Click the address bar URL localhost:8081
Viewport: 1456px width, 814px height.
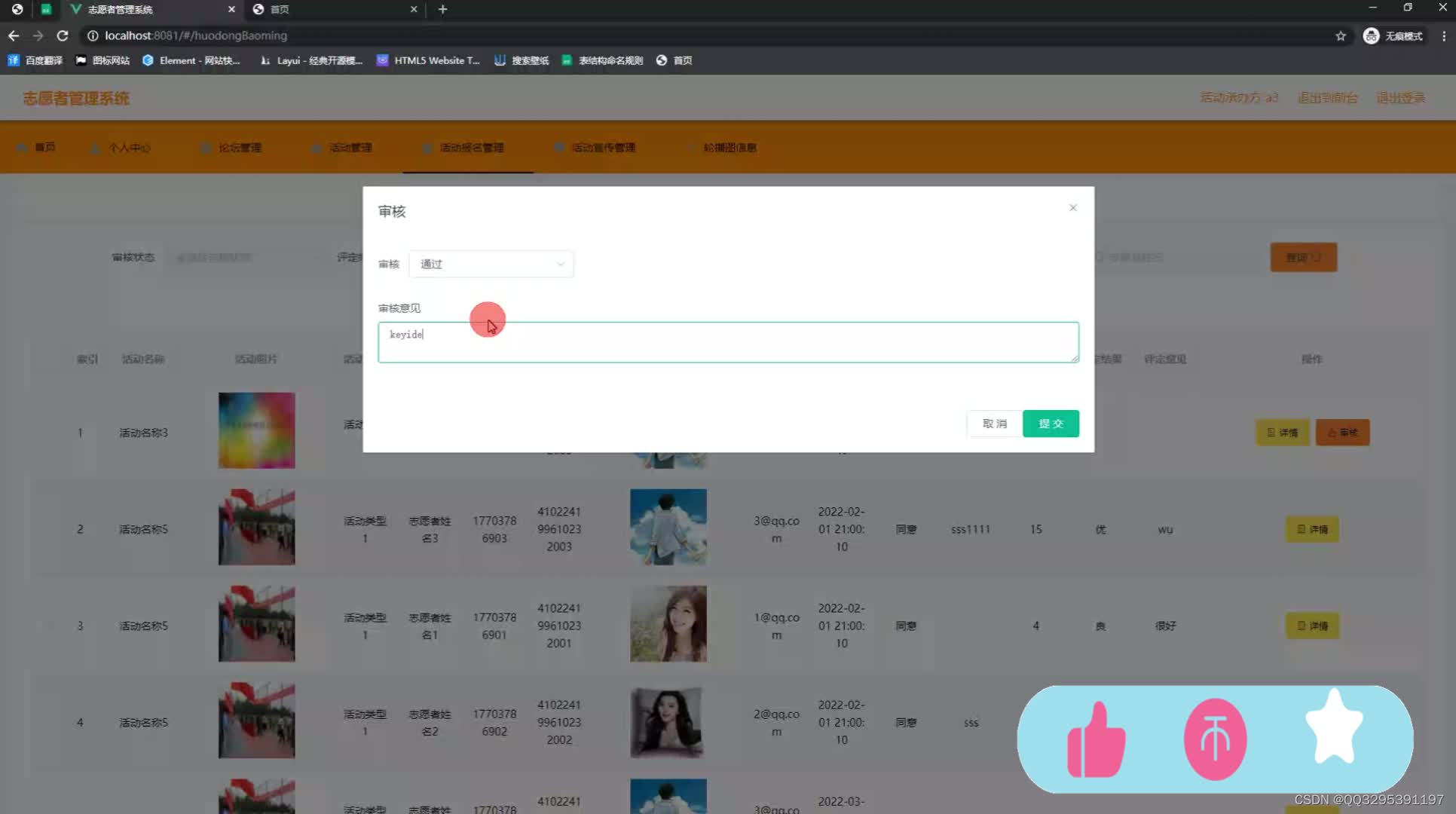pyautogui.click(x=196, y=35)
